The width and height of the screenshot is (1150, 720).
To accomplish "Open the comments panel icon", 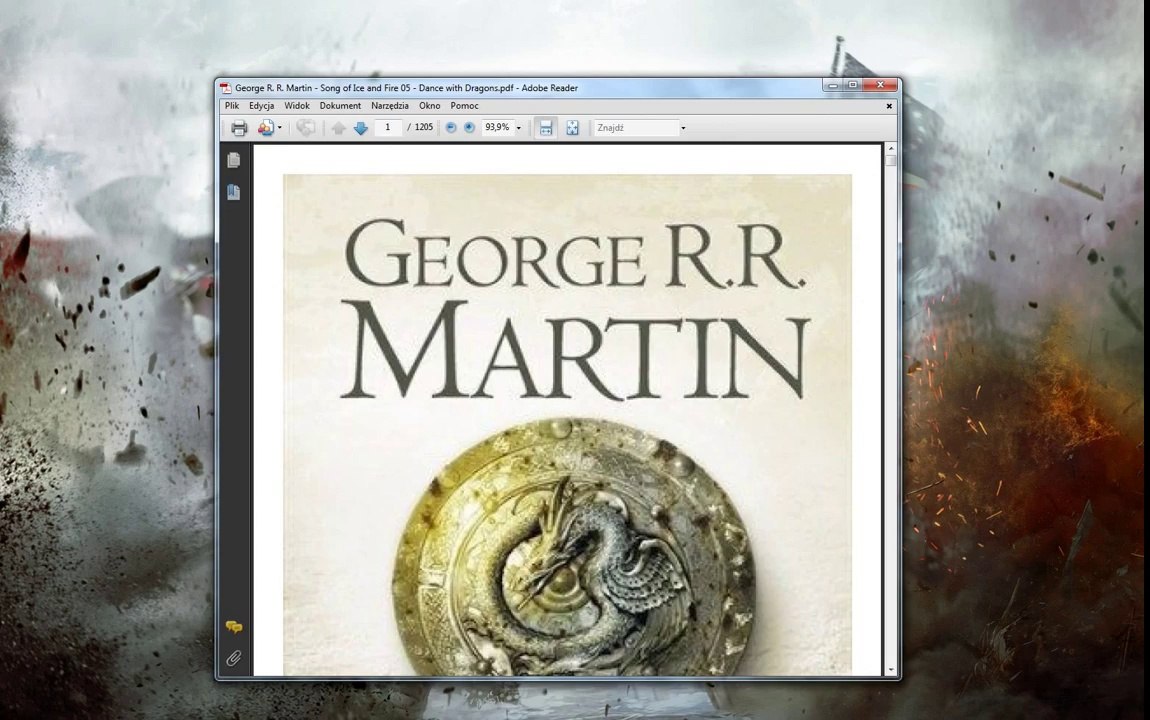I will pos(234,627).
